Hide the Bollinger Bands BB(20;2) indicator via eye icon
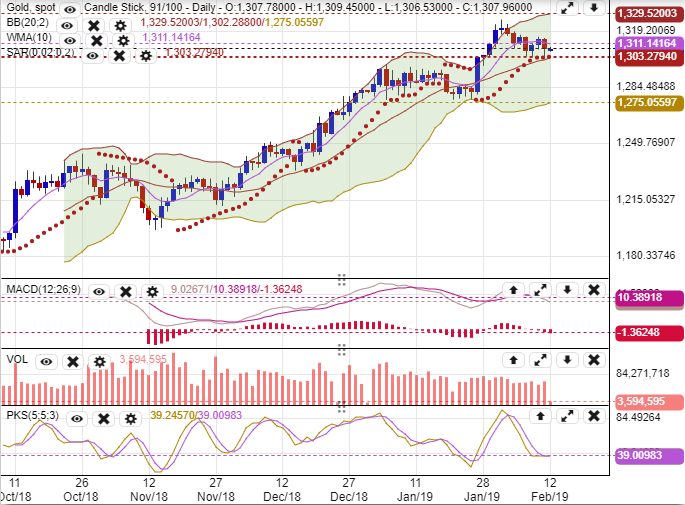Image resolution: width=685 pixels, height=505 pixels. tap(67, 25)
